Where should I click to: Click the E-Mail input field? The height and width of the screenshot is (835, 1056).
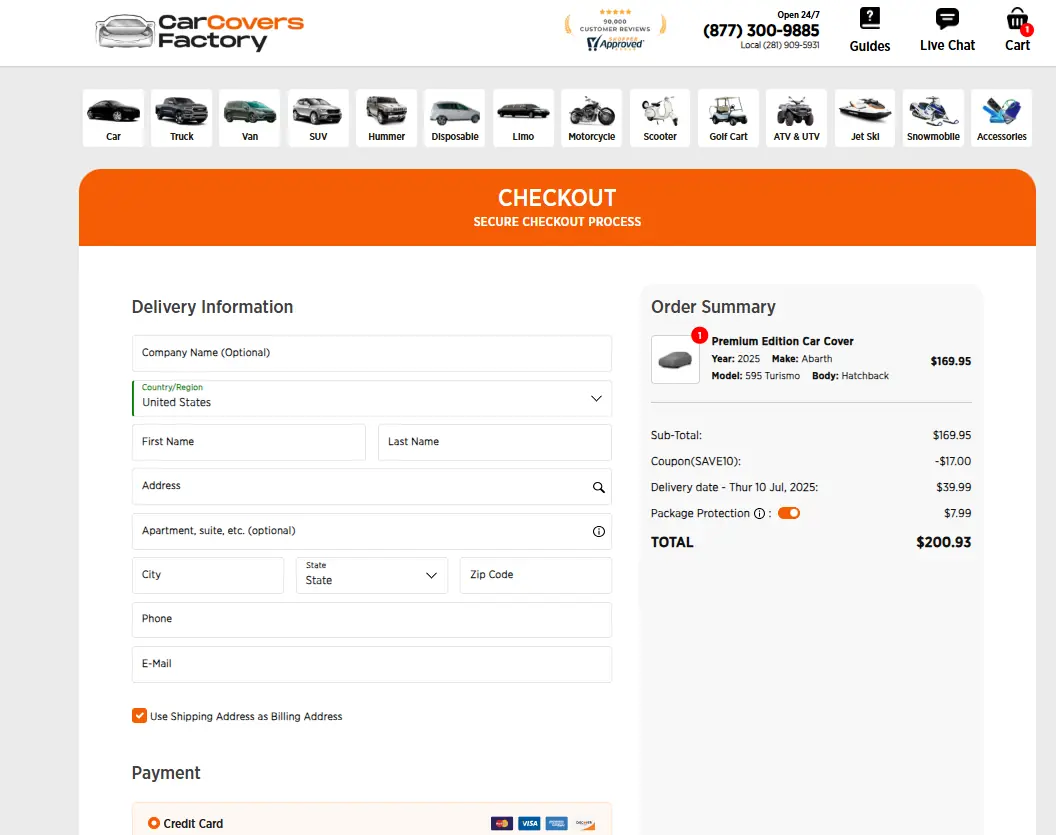coord(371,664)
